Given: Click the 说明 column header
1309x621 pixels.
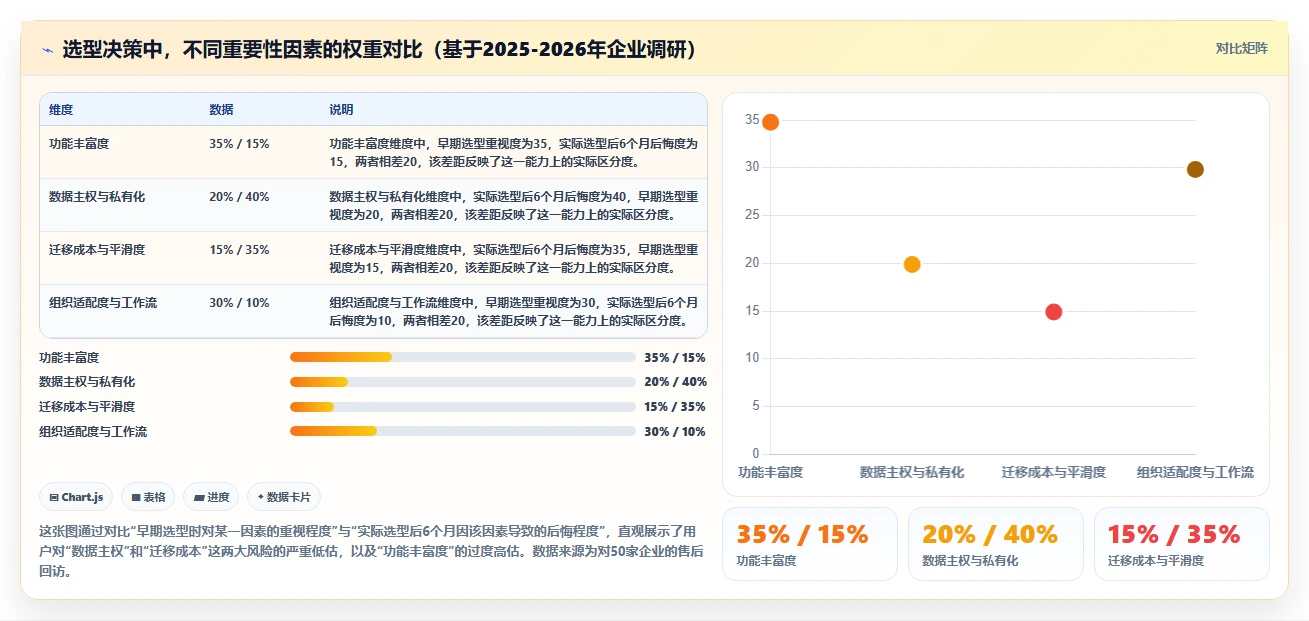Looking at the screenshot, I should point(341,110).
